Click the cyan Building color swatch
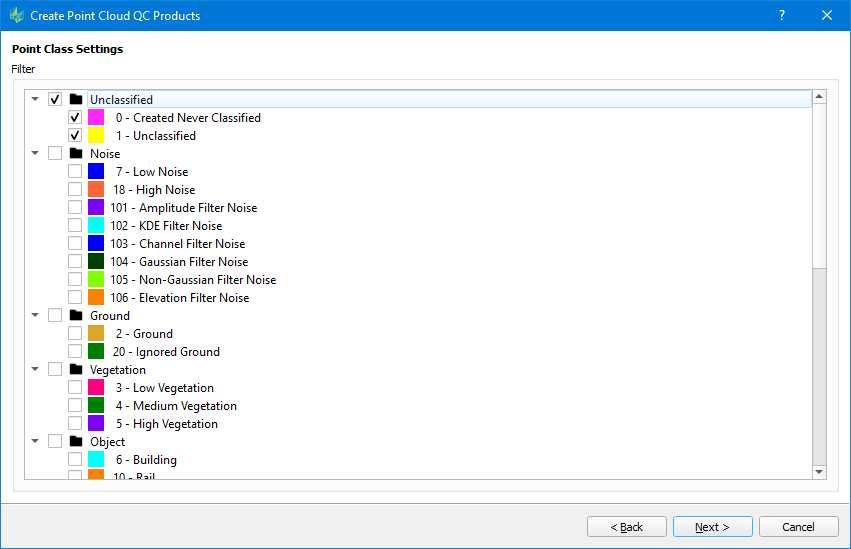 tap(96, 460)
